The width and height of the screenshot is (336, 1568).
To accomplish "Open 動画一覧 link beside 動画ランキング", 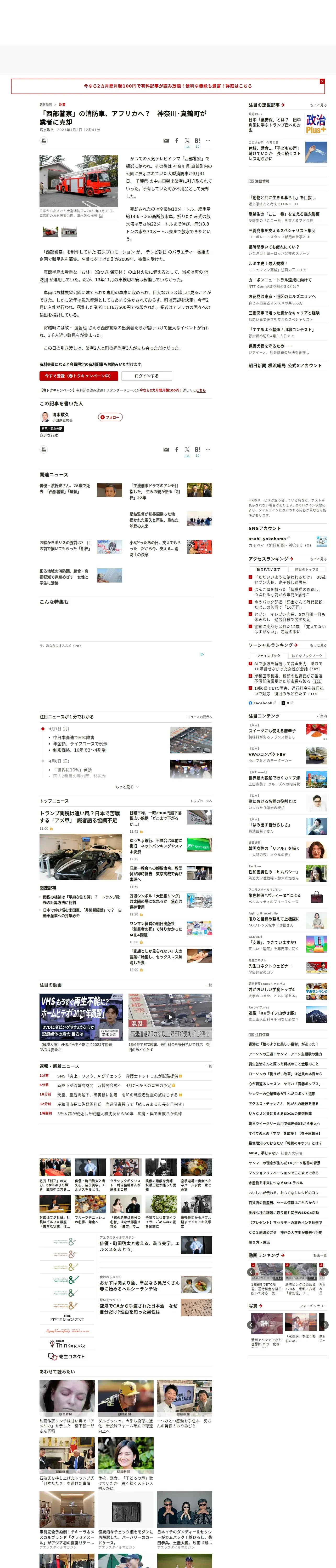I will click(x=320, y=1255).
